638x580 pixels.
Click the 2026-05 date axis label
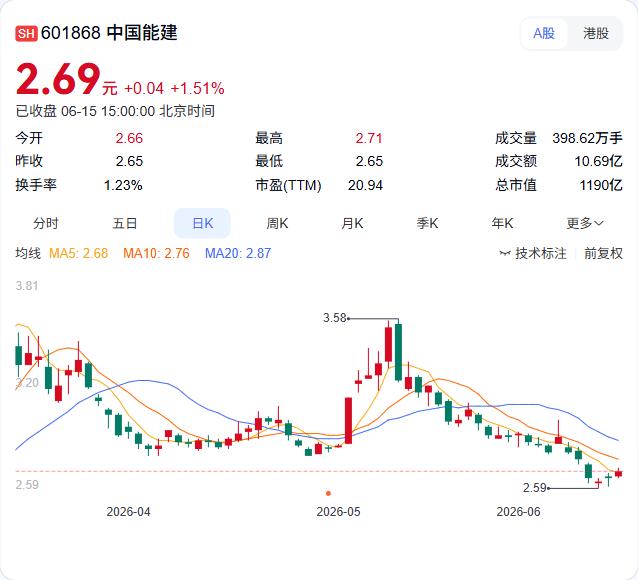338,512
